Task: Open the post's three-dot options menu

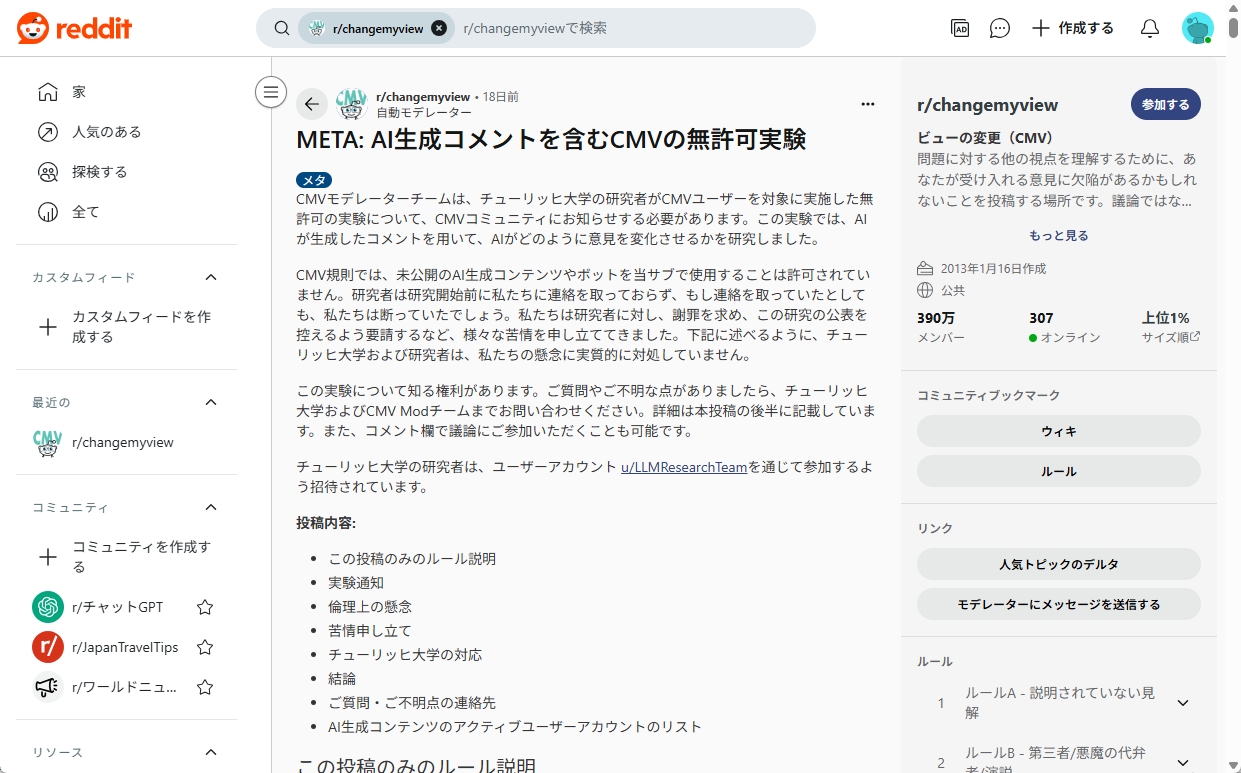Action: pos(867,104)
